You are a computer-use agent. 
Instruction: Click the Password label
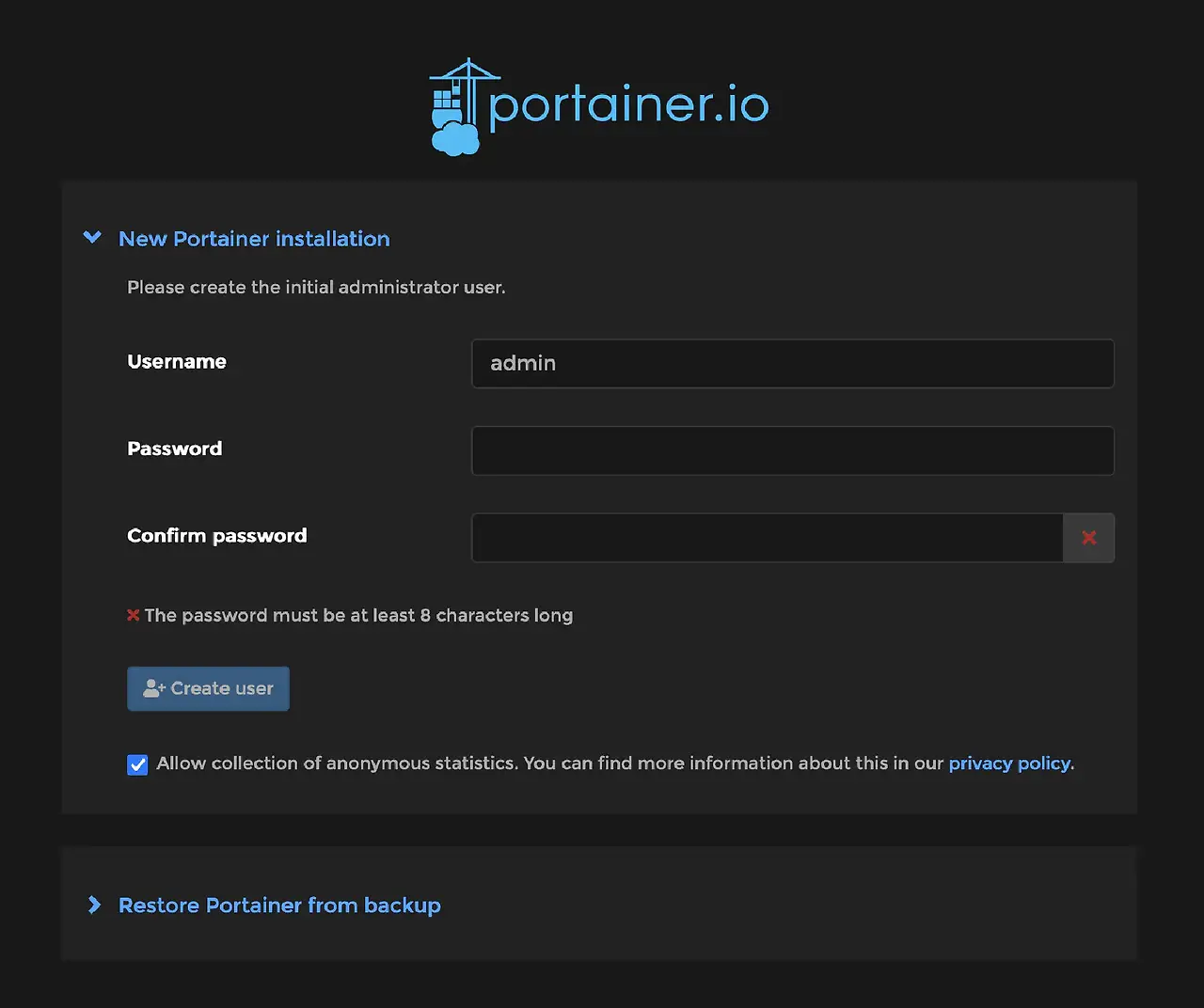175,449
